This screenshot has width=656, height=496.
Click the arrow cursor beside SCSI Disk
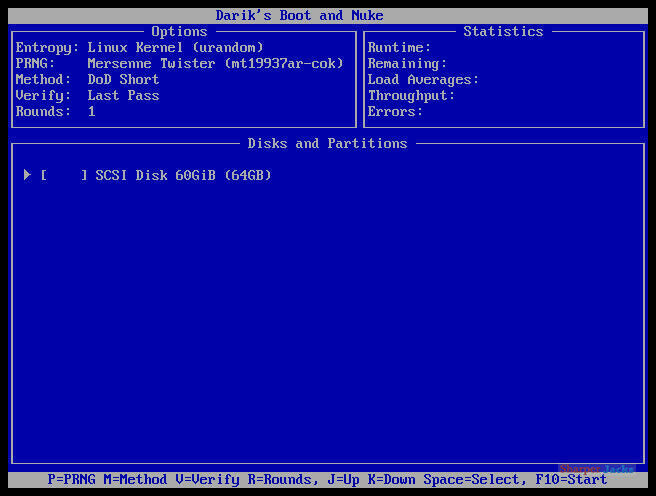[x=27, y=175]
